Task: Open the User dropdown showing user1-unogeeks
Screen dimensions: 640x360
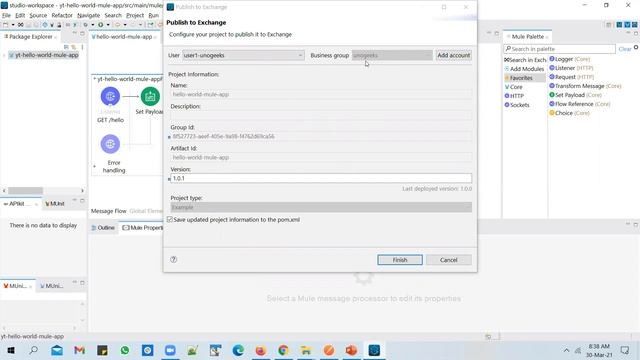Action: tap(243, 55)
